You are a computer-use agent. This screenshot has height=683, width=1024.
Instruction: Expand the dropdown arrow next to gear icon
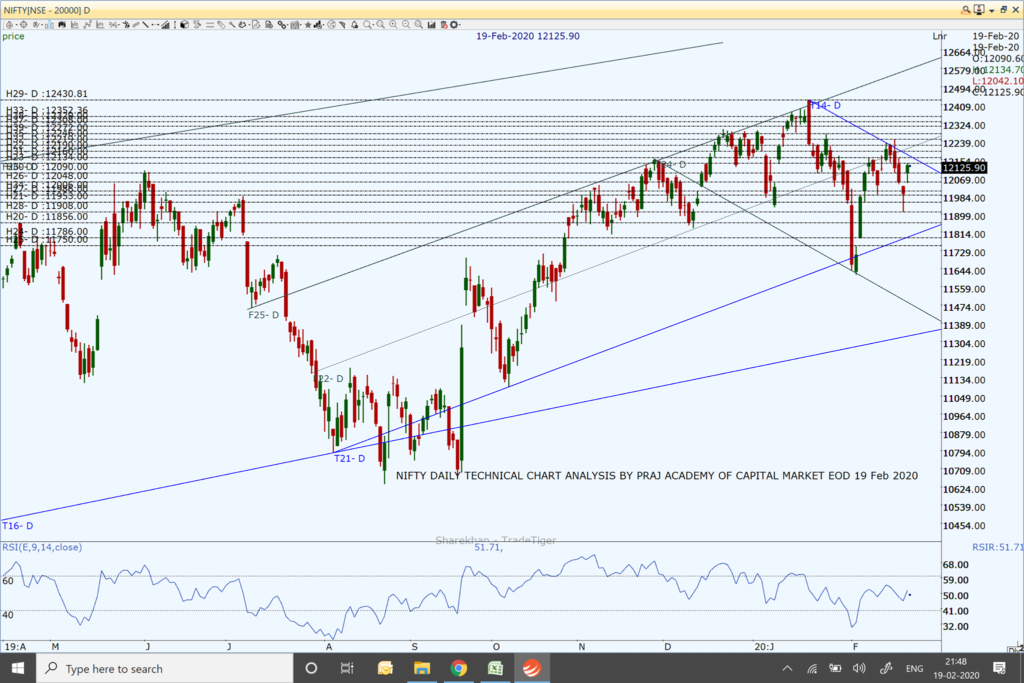[x=460, y=25]
